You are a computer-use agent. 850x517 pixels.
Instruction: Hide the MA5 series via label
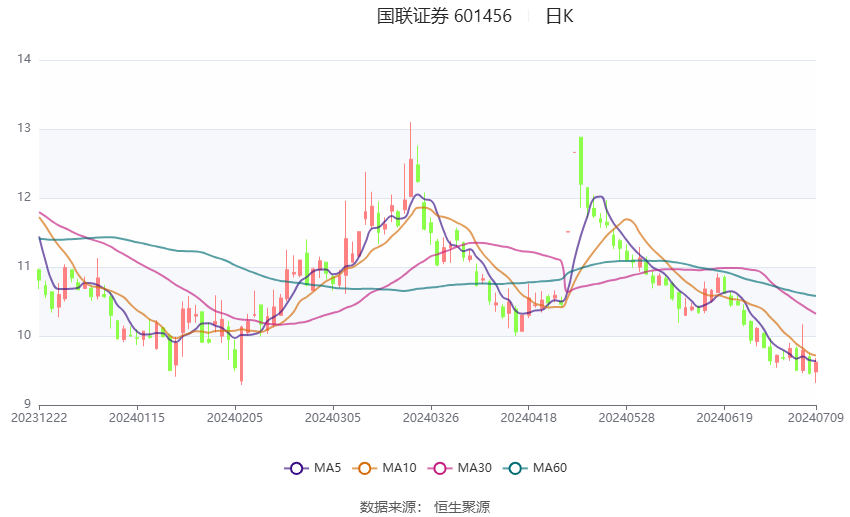pyautogui.click(x=327, y=468)
